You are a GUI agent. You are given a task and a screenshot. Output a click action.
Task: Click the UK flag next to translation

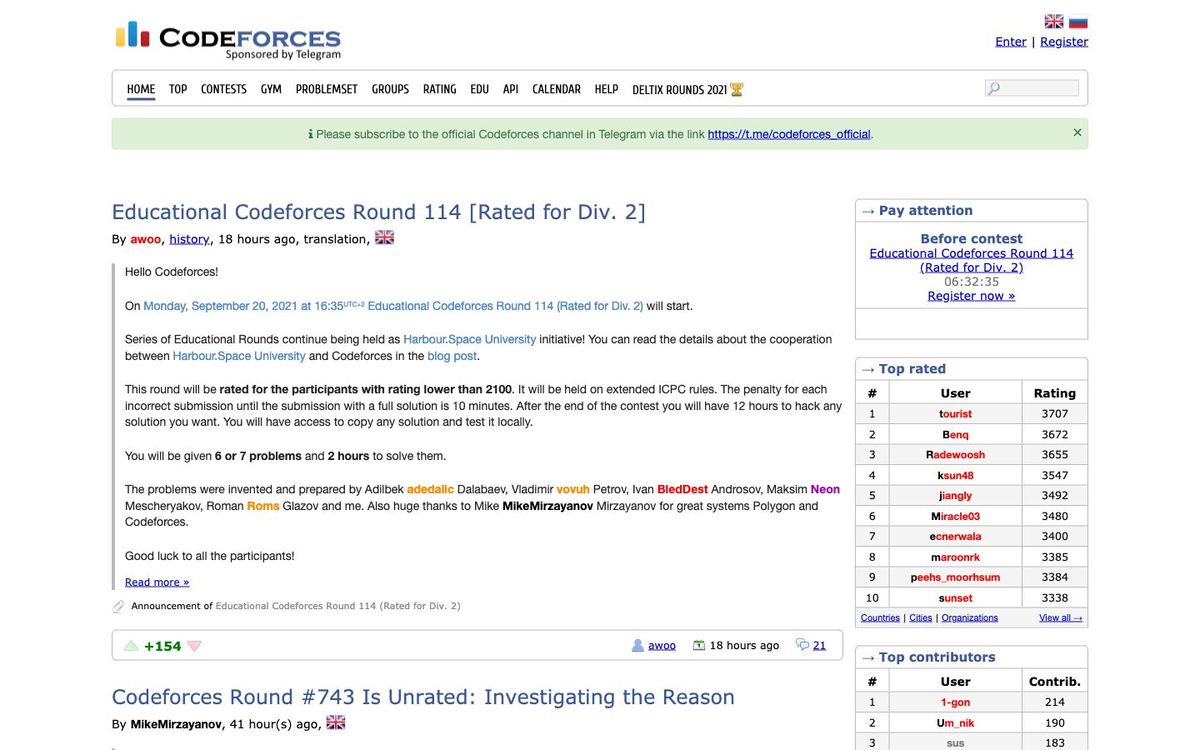click(x=384, y=238)
